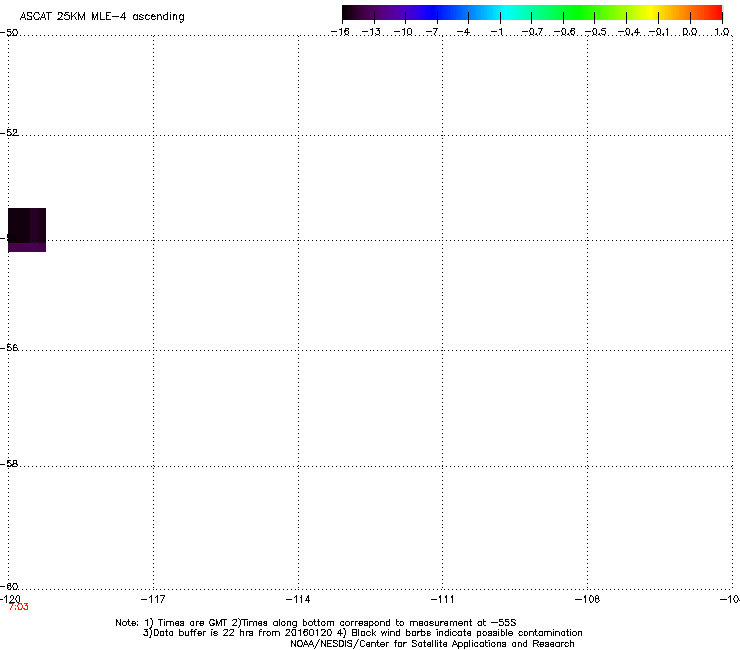Click the green section of the color bar
The image size is (740, 650).
pos(579,12)
